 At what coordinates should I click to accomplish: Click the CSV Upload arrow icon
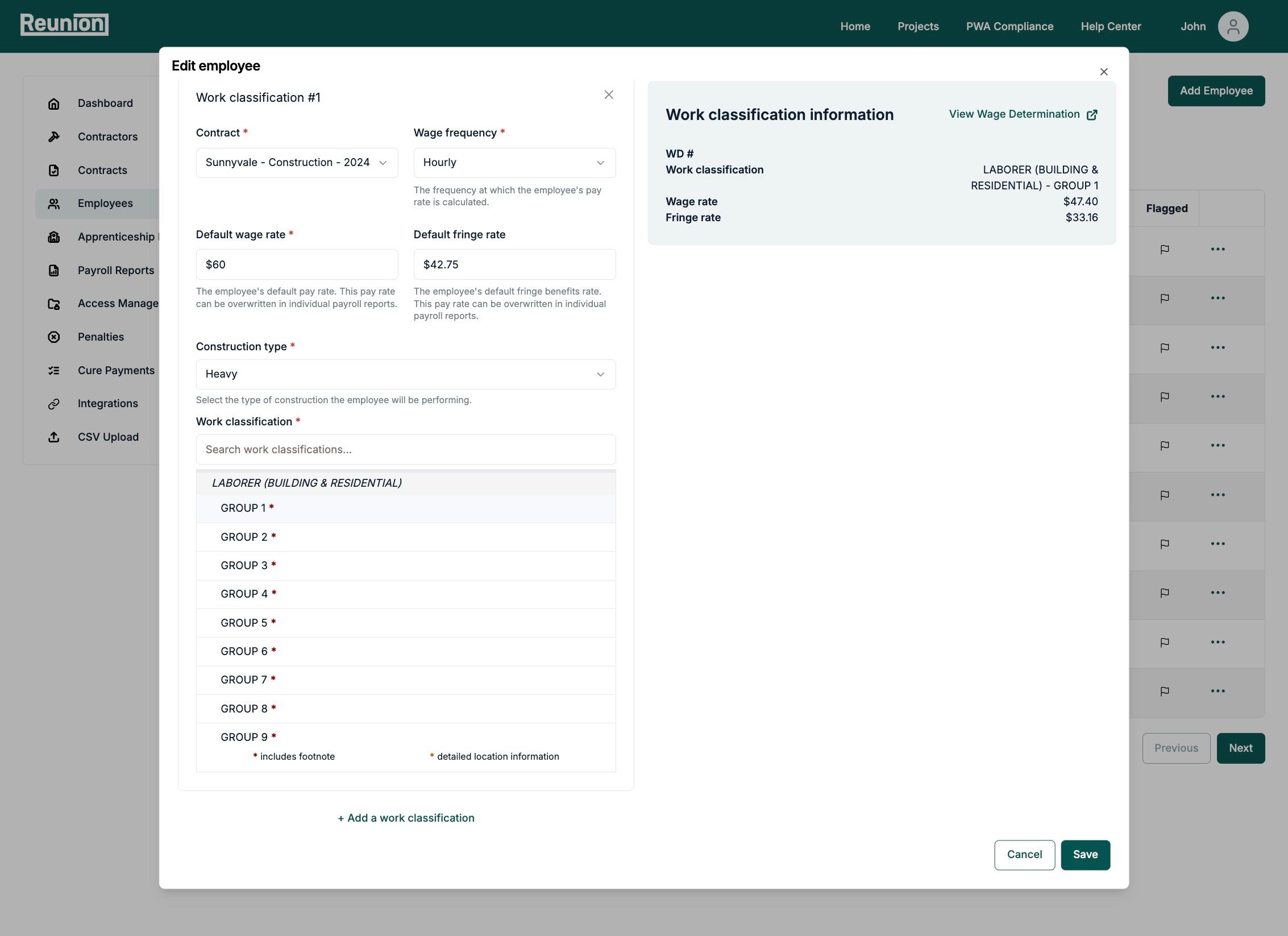point(54,437)
